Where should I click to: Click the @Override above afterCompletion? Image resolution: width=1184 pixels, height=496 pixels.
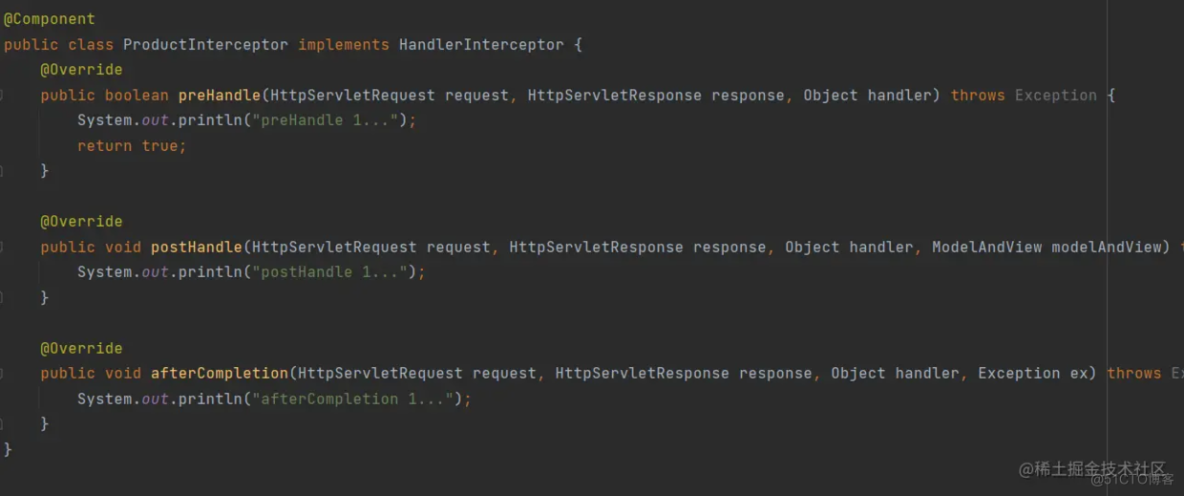pos(81,348)
